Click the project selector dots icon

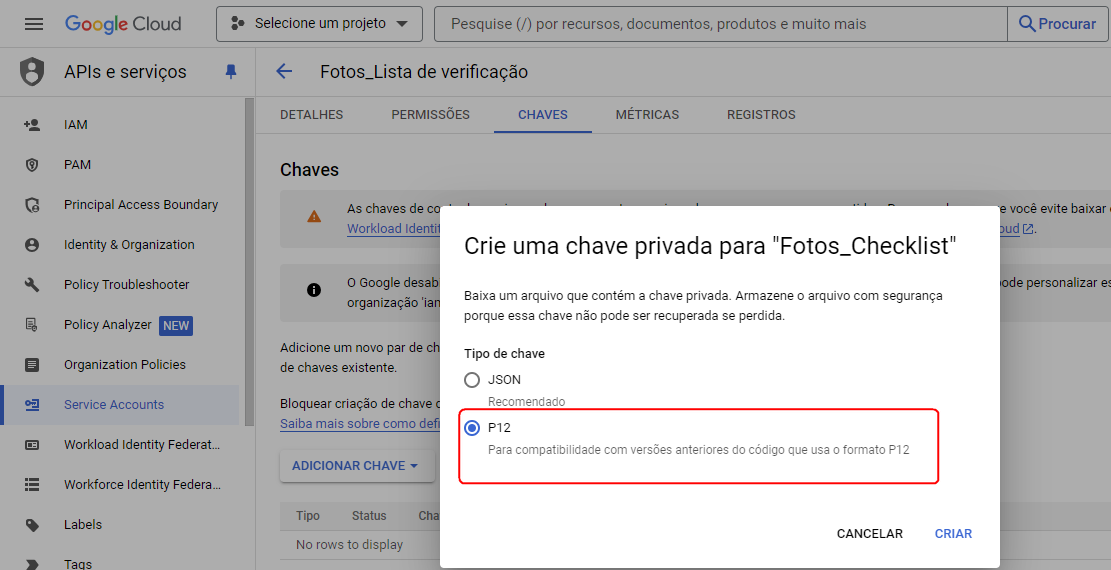[238, 23]
